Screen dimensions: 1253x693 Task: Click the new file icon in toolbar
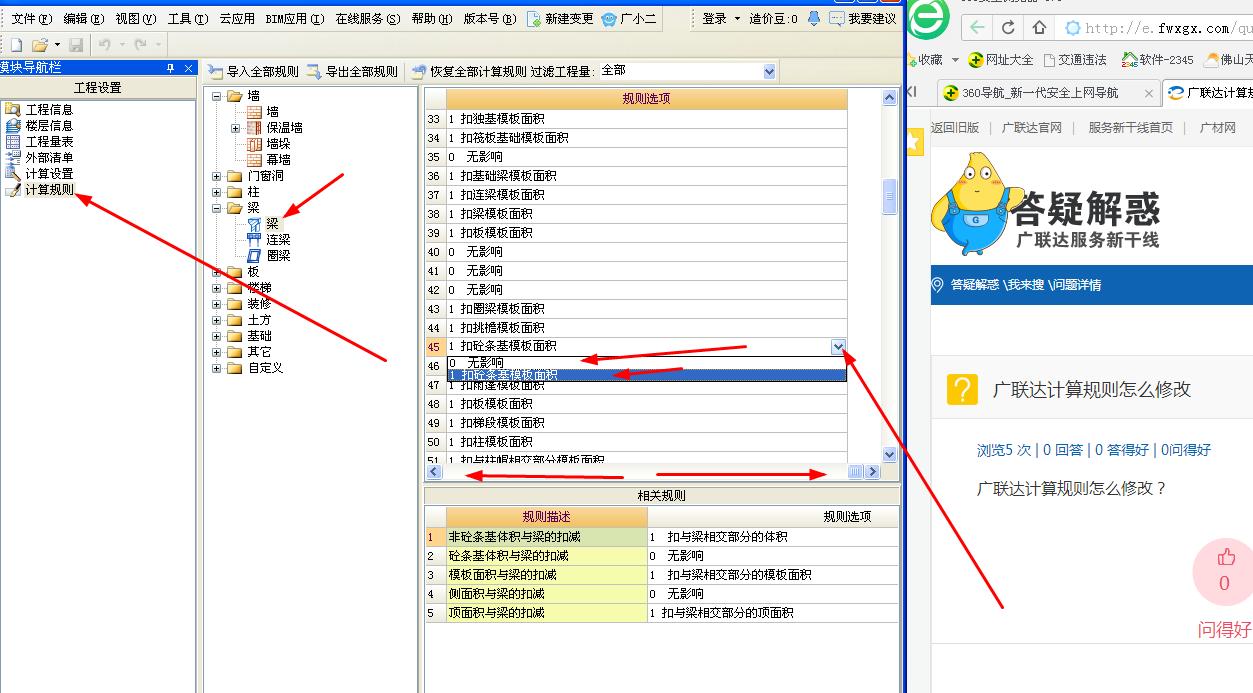point(16,45)
